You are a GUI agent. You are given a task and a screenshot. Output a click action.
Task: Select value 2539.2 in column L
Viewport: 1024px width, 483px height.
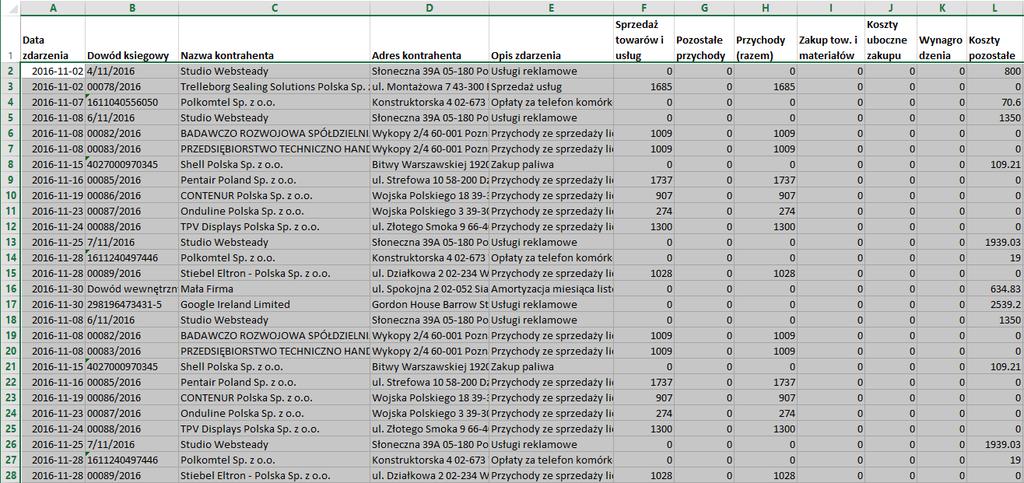pyautogui.click(x=995, y=304)
